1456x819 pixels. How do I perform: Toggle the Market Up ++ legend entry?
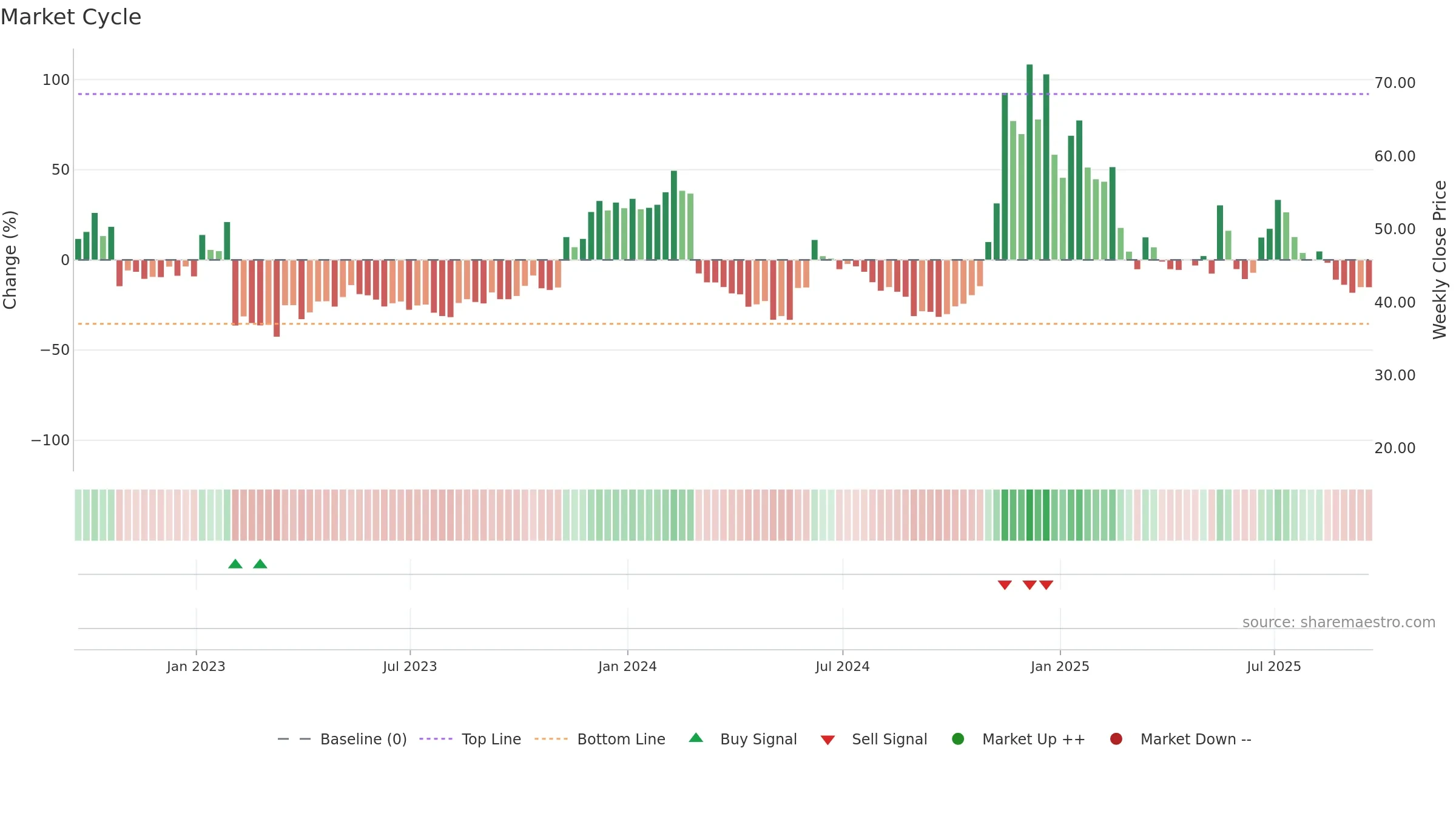1019,739
